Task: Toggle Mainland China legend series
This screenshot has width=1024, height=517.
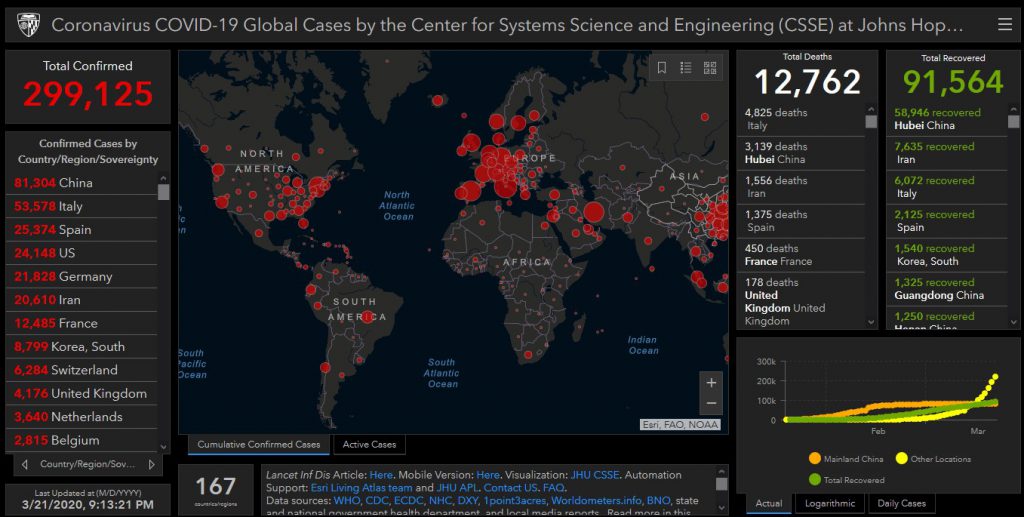Action: click(846, 459)
